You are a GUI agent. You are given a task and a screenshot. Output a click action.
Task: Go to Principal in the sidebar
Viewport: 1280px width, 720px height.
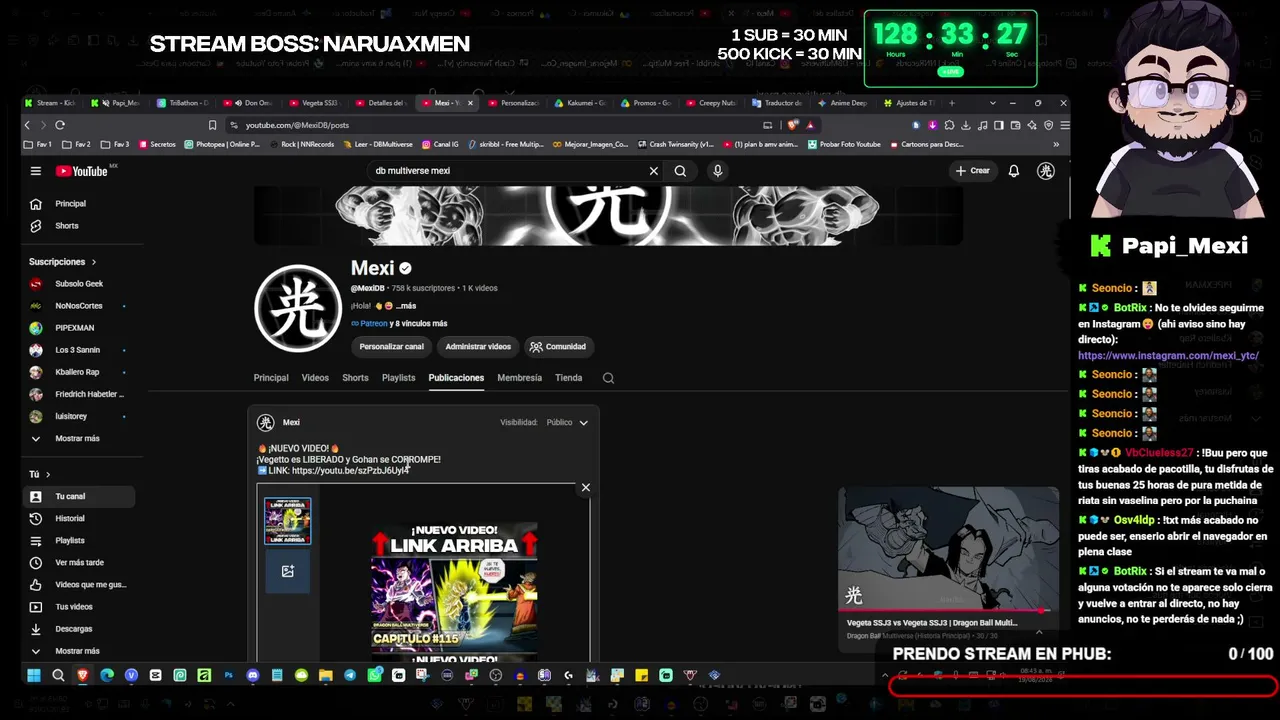pos(80,204)
